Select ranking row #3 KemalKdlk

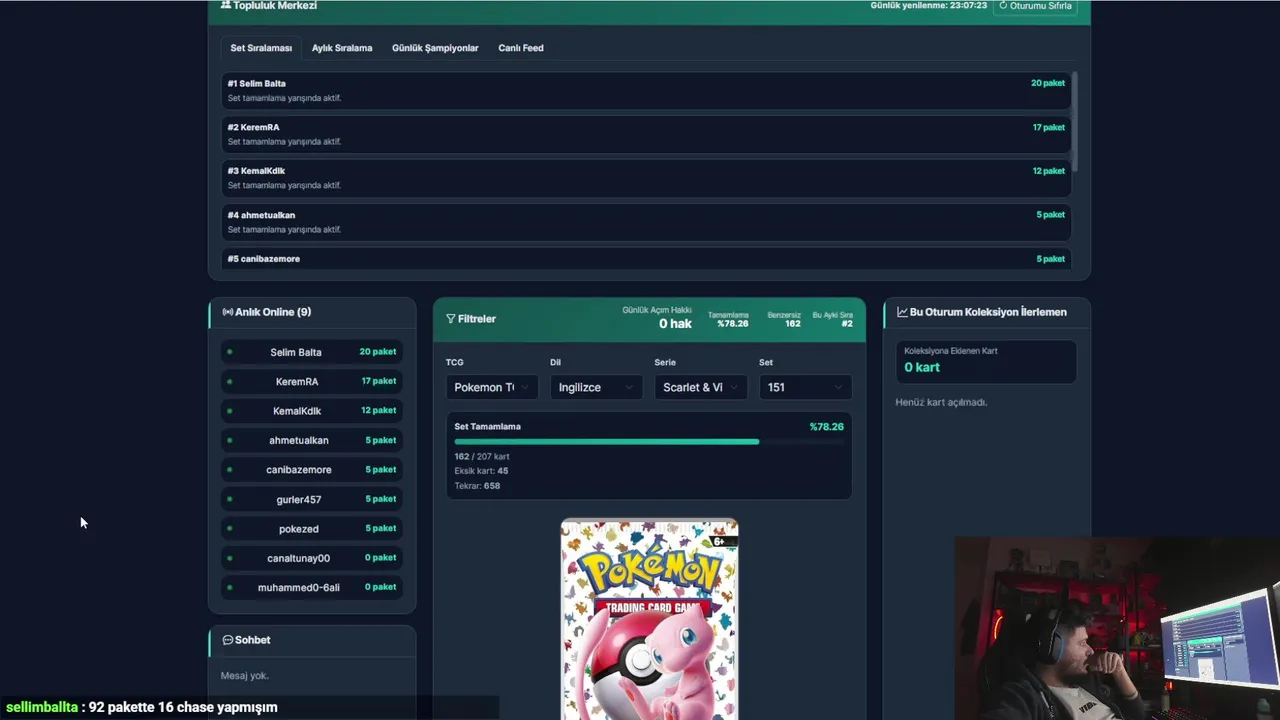[645, 178]
